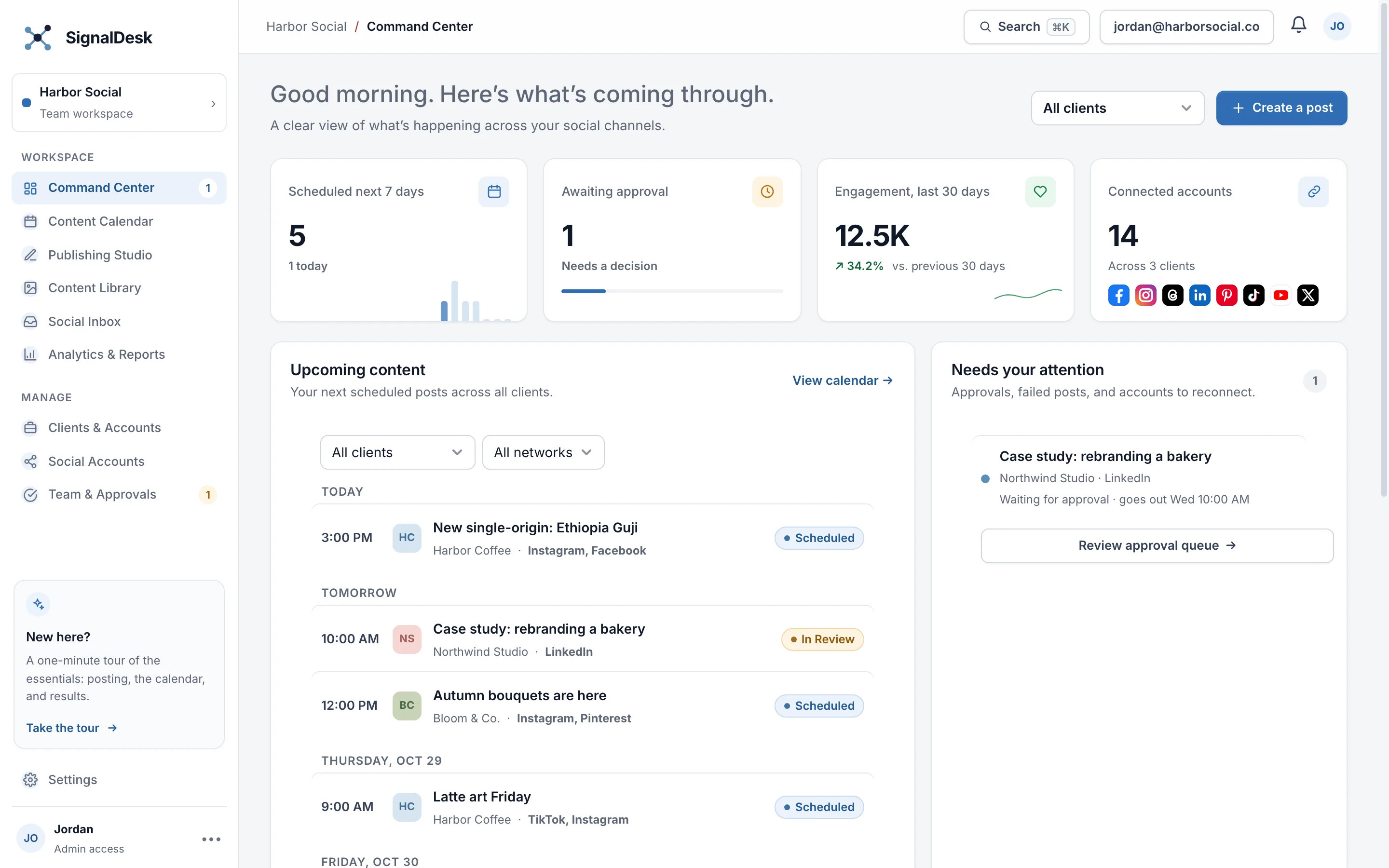Expand the Harbor Social workspace switcher
Image resolution: width=1389 pixels, height=868 pixels.
click(x=119, y=103)
